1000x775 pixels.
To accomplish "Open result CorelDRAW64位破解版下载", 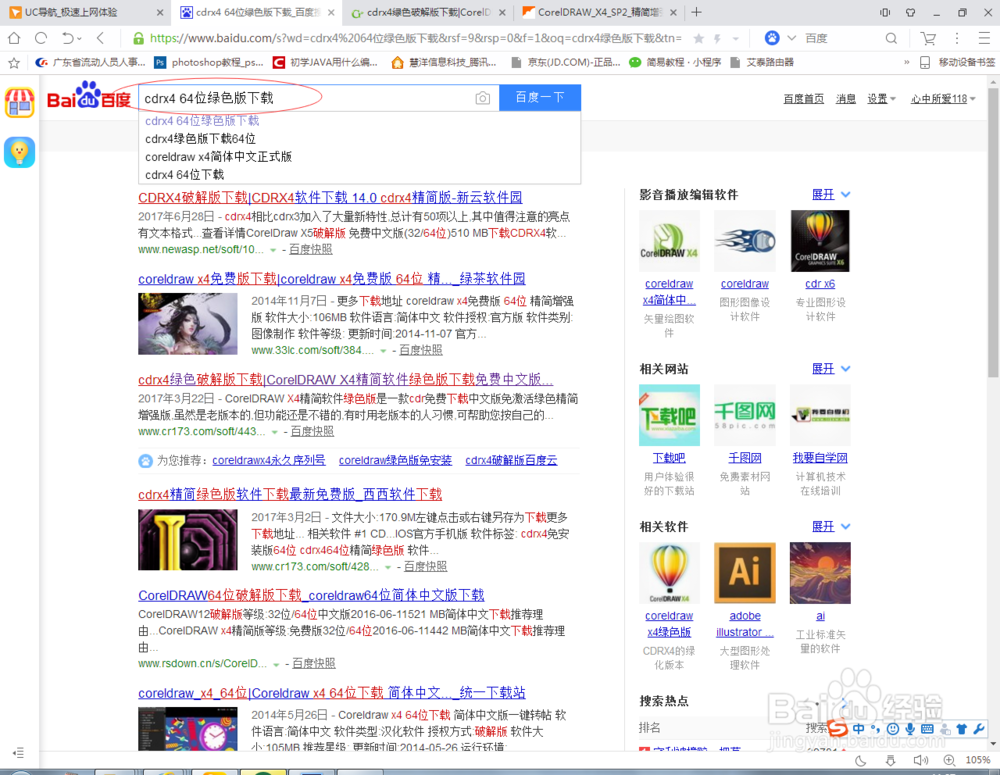I will (311, 595).
